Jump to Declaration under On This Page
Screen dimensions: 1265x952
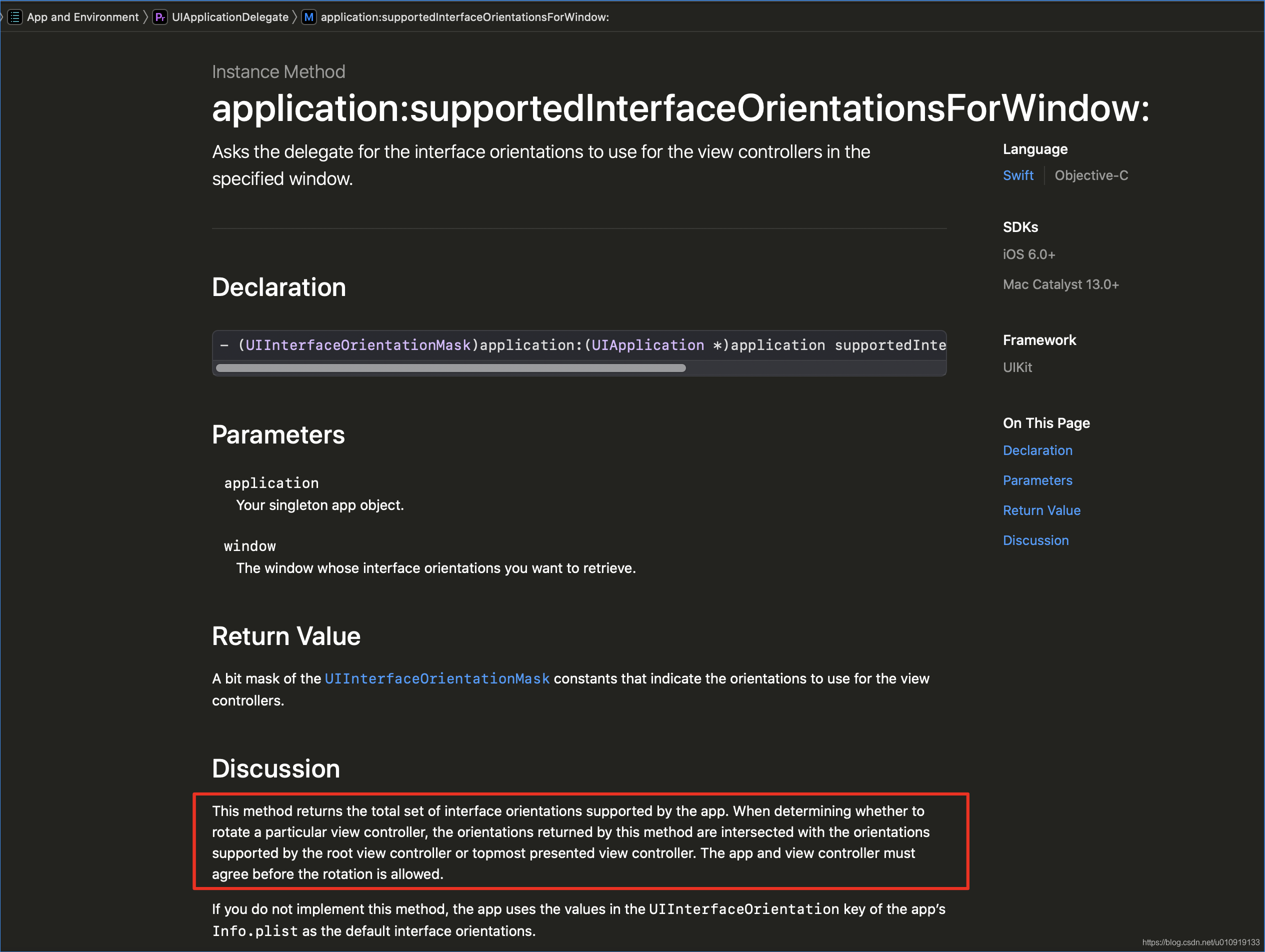1037,450
